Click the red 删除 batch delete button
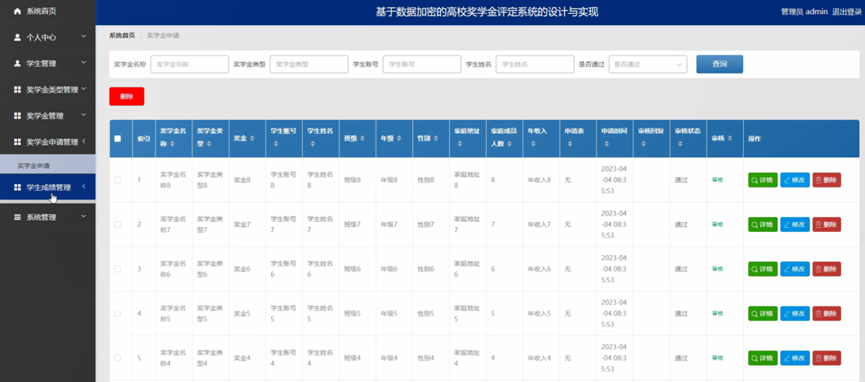Screen dimensions: 865x382 click(x=126, y=96)
